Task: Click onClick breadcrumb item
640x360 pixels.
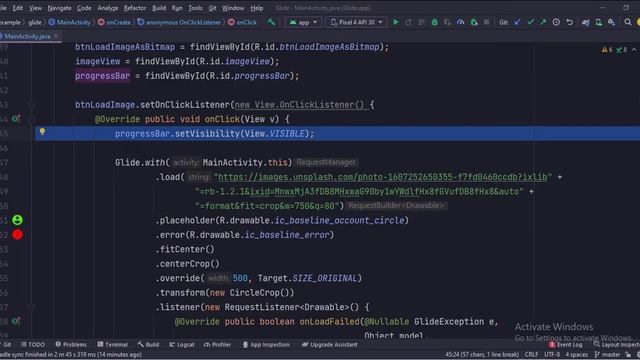Action: tap(242, 22)
